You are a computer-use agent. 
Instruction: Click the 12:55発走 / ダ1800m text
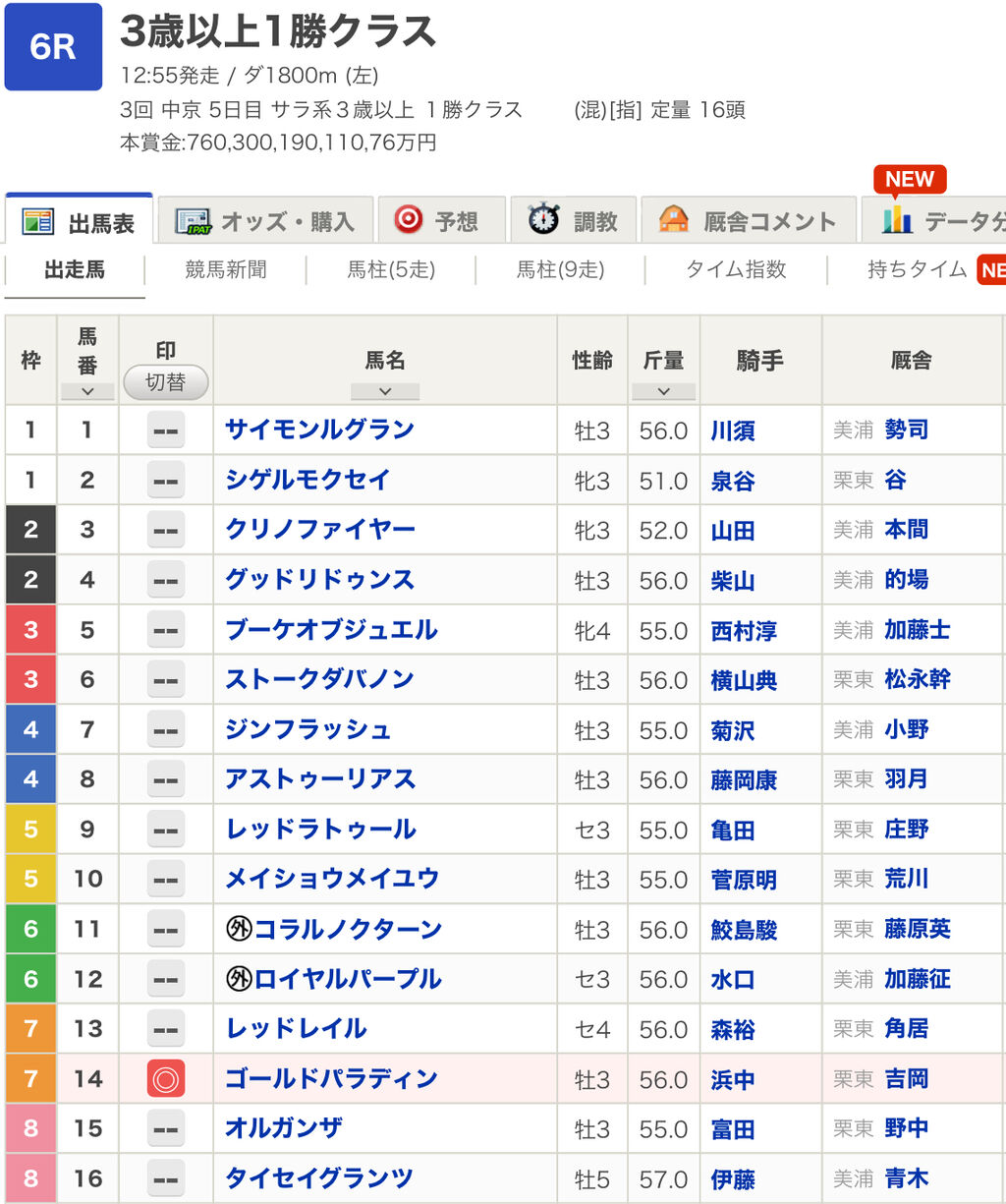pyautogui.click(x=250, y=76)
